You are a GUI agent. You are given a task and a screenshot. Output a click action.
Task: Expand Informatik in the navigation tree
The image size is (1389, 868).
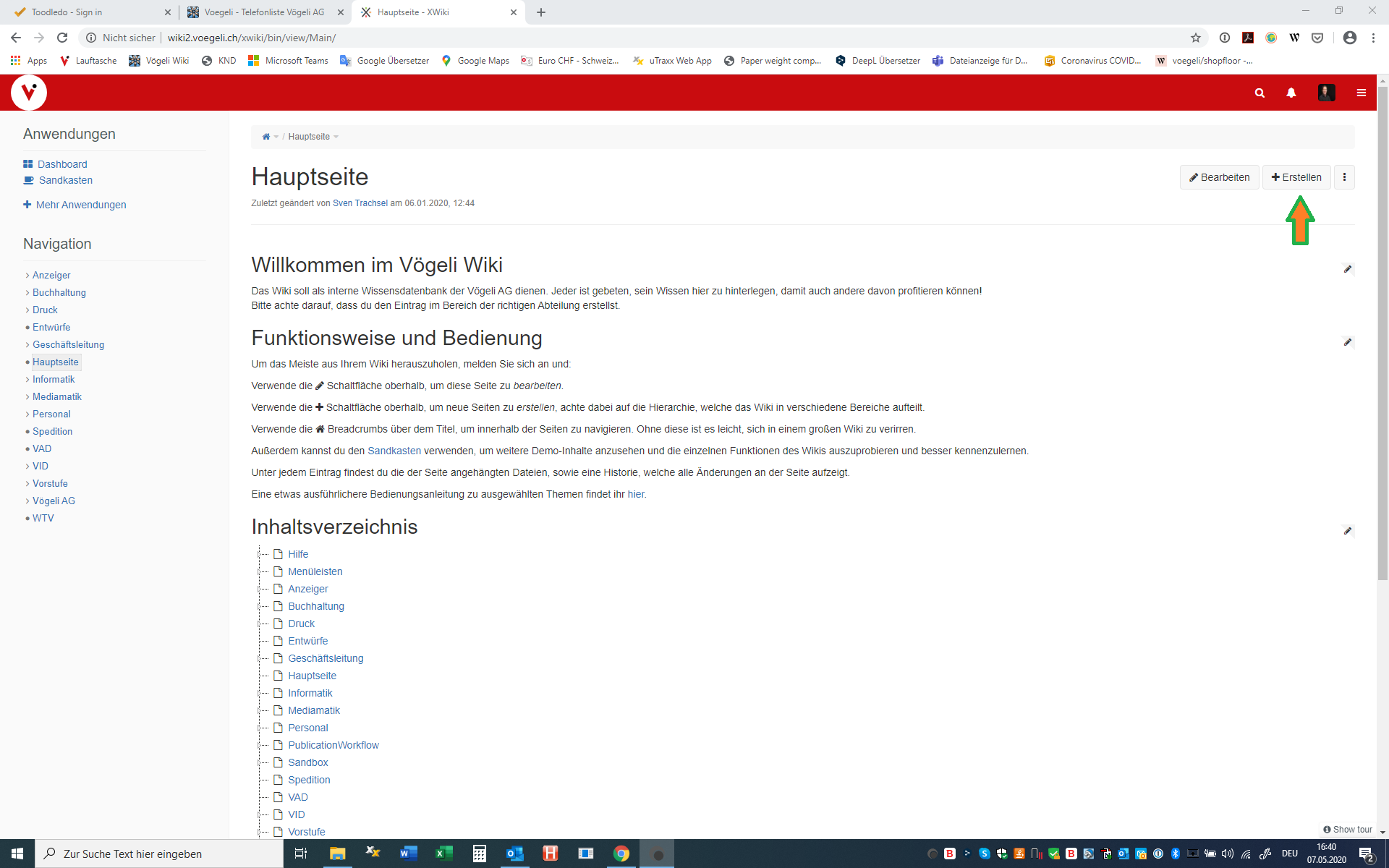tap(27, 380)
